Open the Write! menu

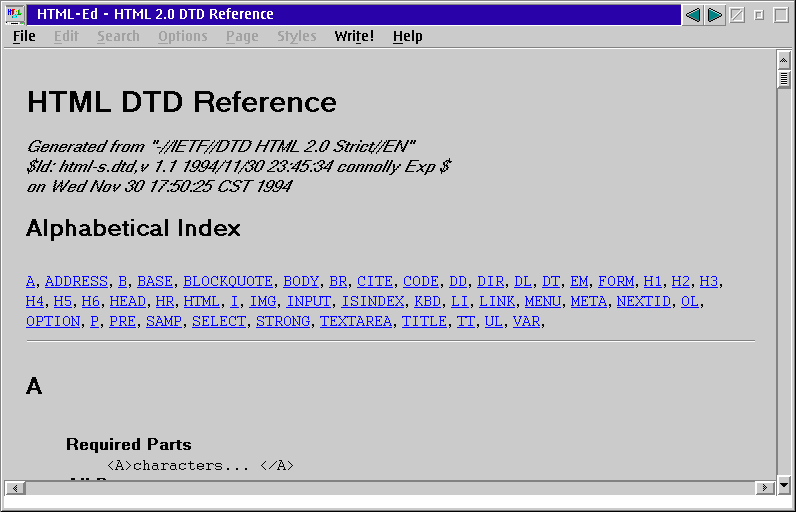pos(354,36)
